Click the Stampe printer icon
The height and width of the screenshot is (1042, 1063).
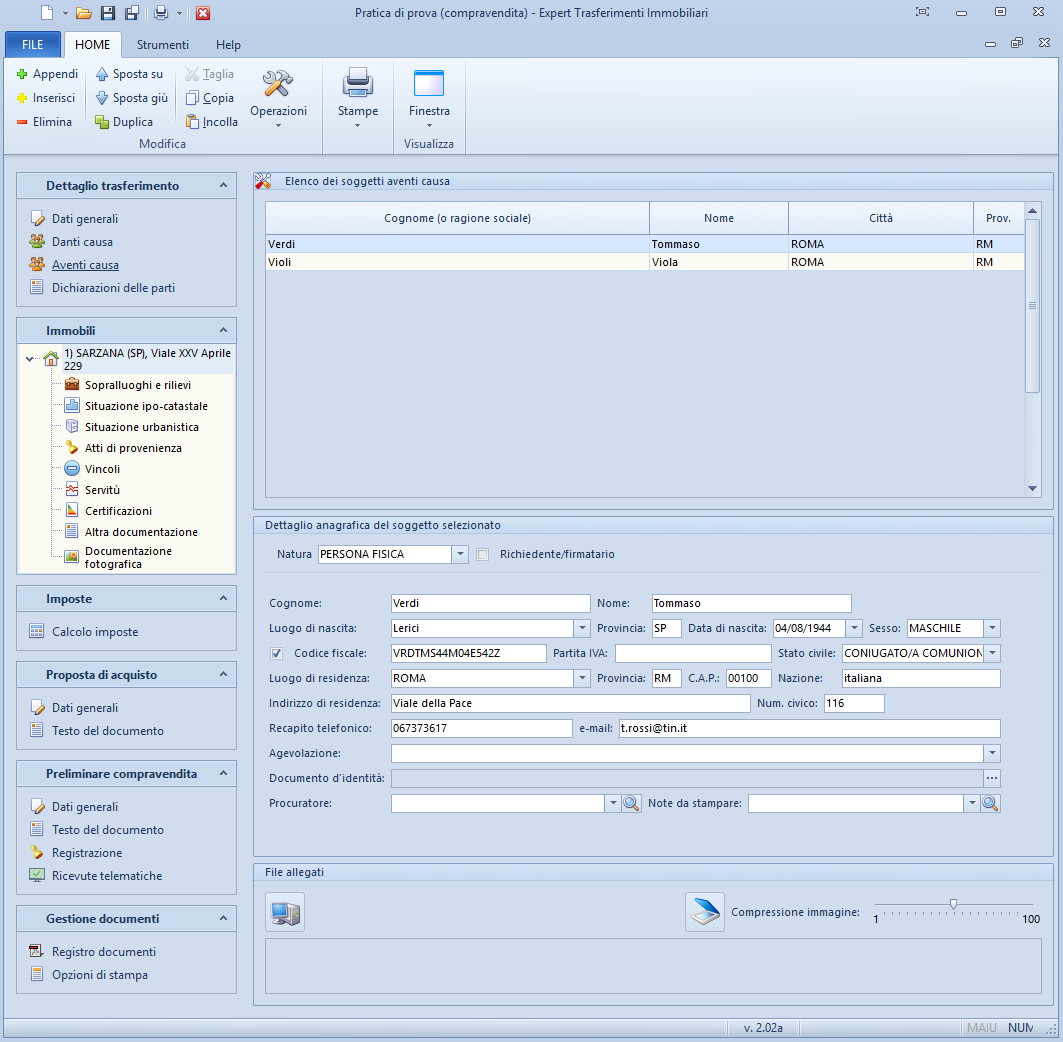pyautogui.click(x=357, y=84)
